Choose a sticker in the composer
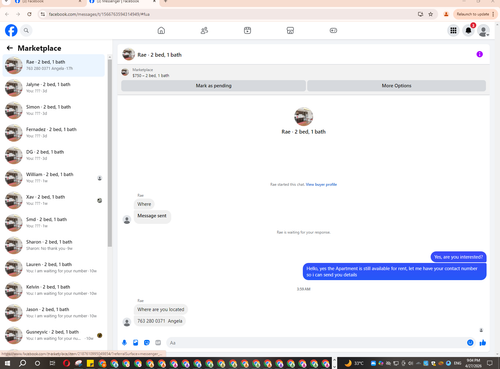 147,343
